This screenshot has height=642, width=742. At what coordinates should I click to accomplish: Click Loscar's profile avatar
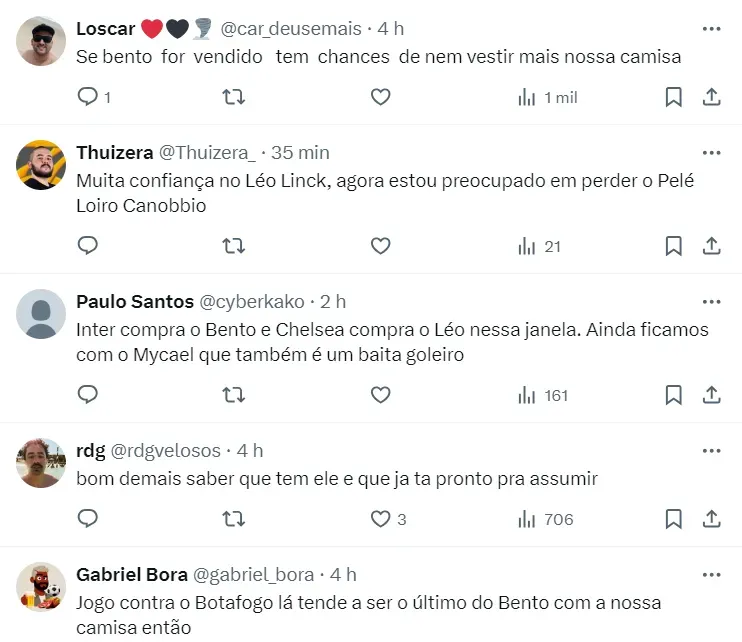click(x=42, y=41)
